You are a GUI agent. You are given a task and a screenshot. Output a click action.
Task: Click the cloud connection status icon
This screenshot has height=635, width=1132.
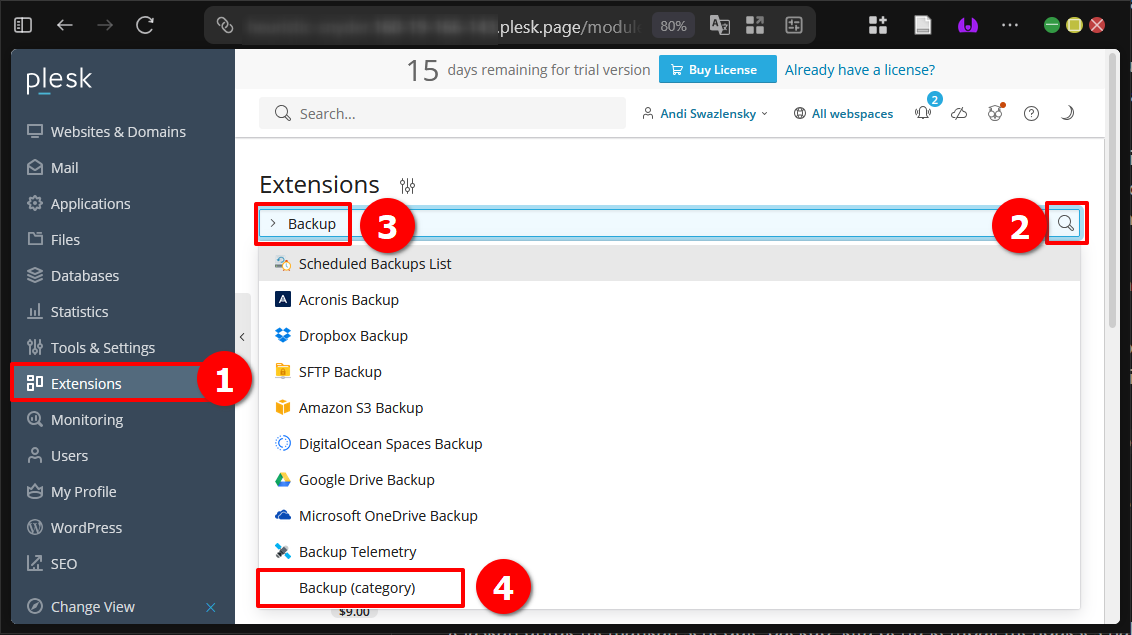[x=959, y=113]
